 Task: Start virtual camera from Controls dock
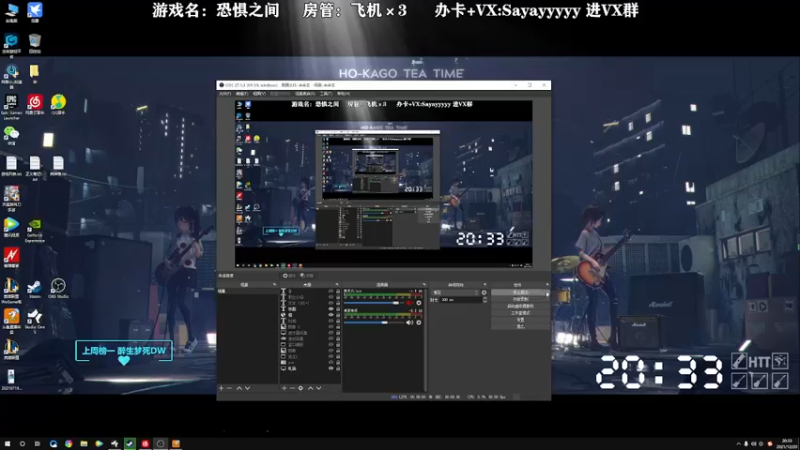[x=520, y=306]
